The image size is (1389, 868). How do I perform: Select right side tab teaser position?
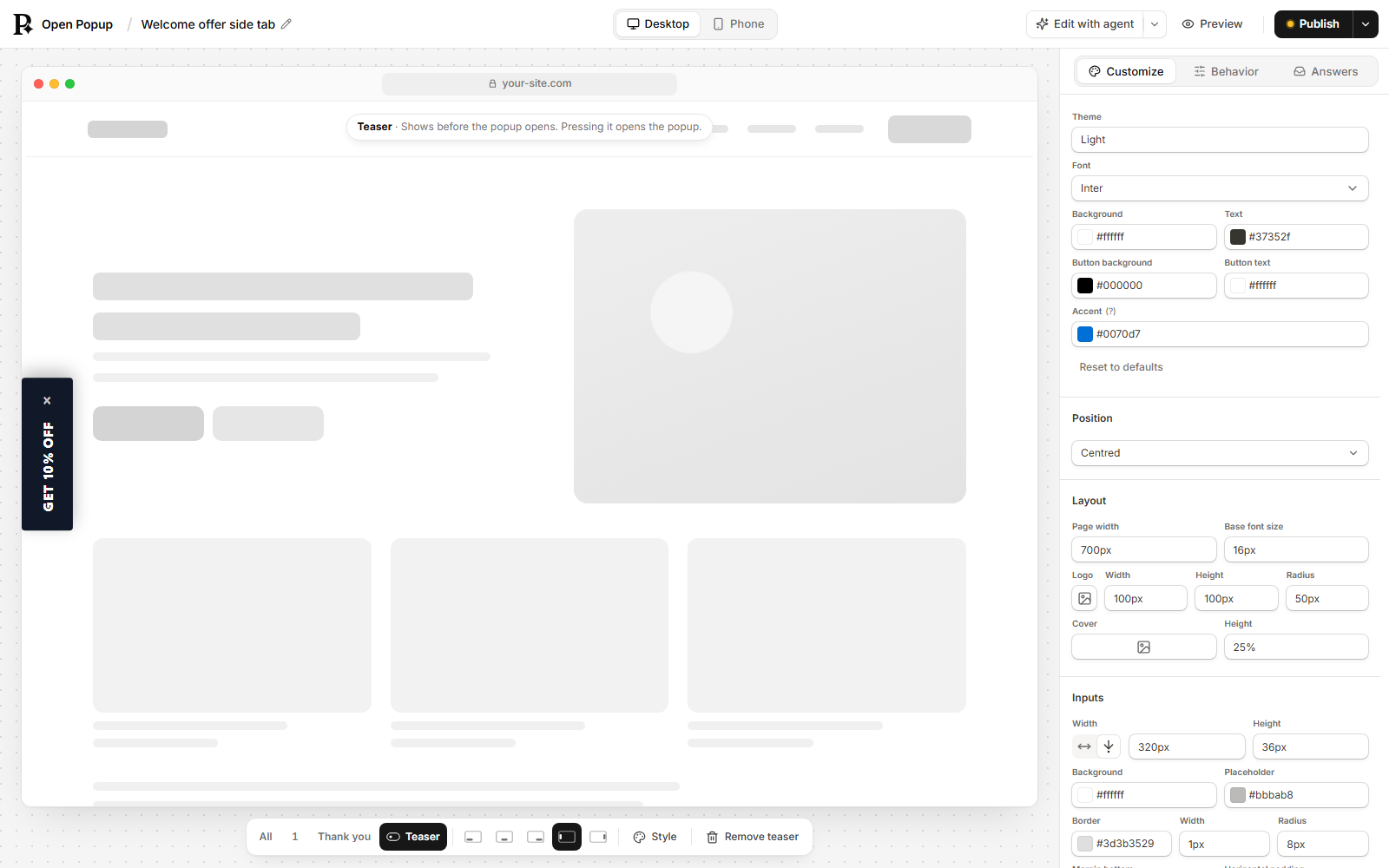pos(598,837)
